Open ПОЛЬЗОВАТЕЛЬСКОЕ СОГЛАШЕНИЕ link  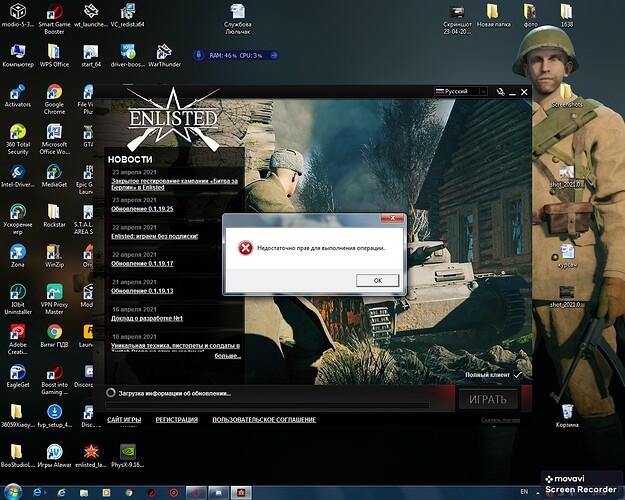tap(264, 419)
